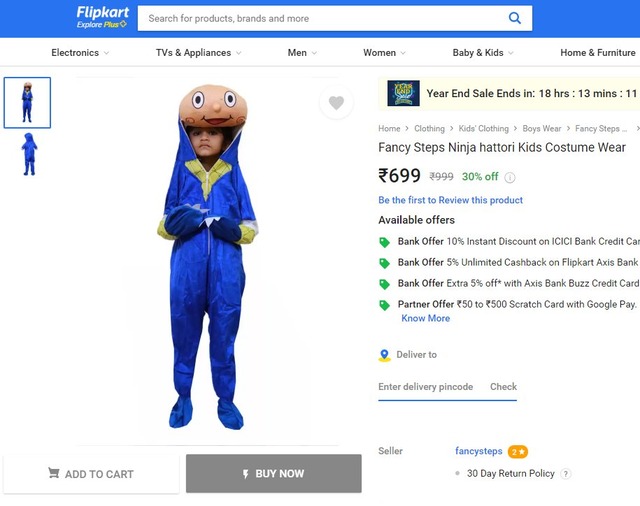Click the ADD TO CART button
This screenshot has height=506, width=640.
91,474
